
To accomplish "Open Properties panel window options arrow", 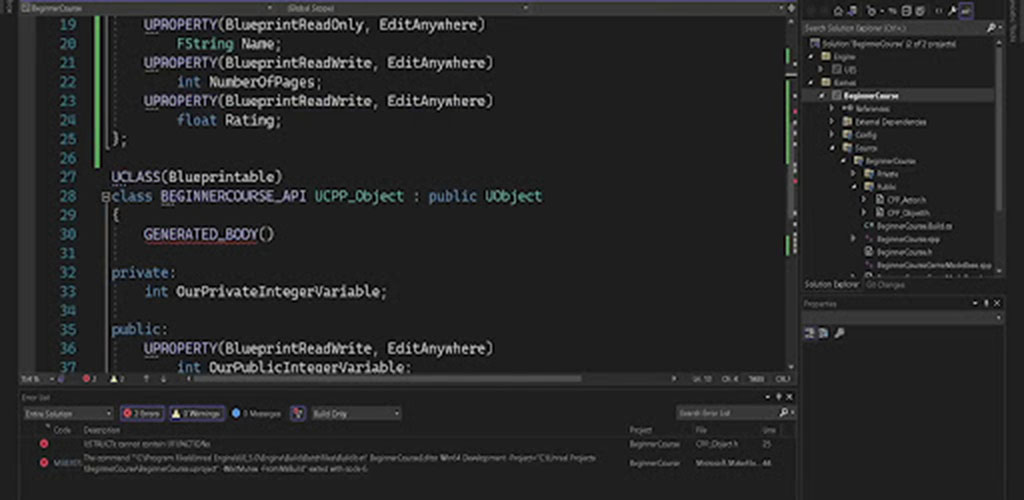I will tap(975, 304).
